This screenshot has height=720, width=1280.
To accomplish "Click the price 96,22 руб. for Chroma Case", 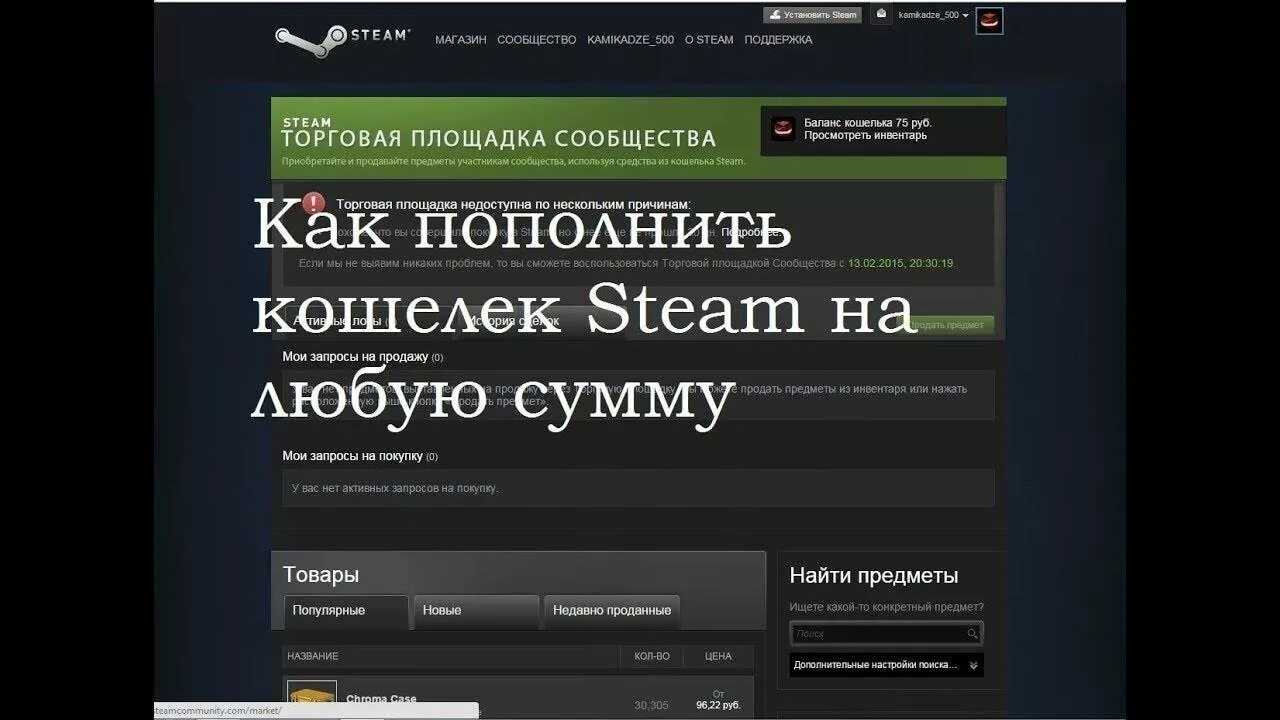I will (717, 705).
